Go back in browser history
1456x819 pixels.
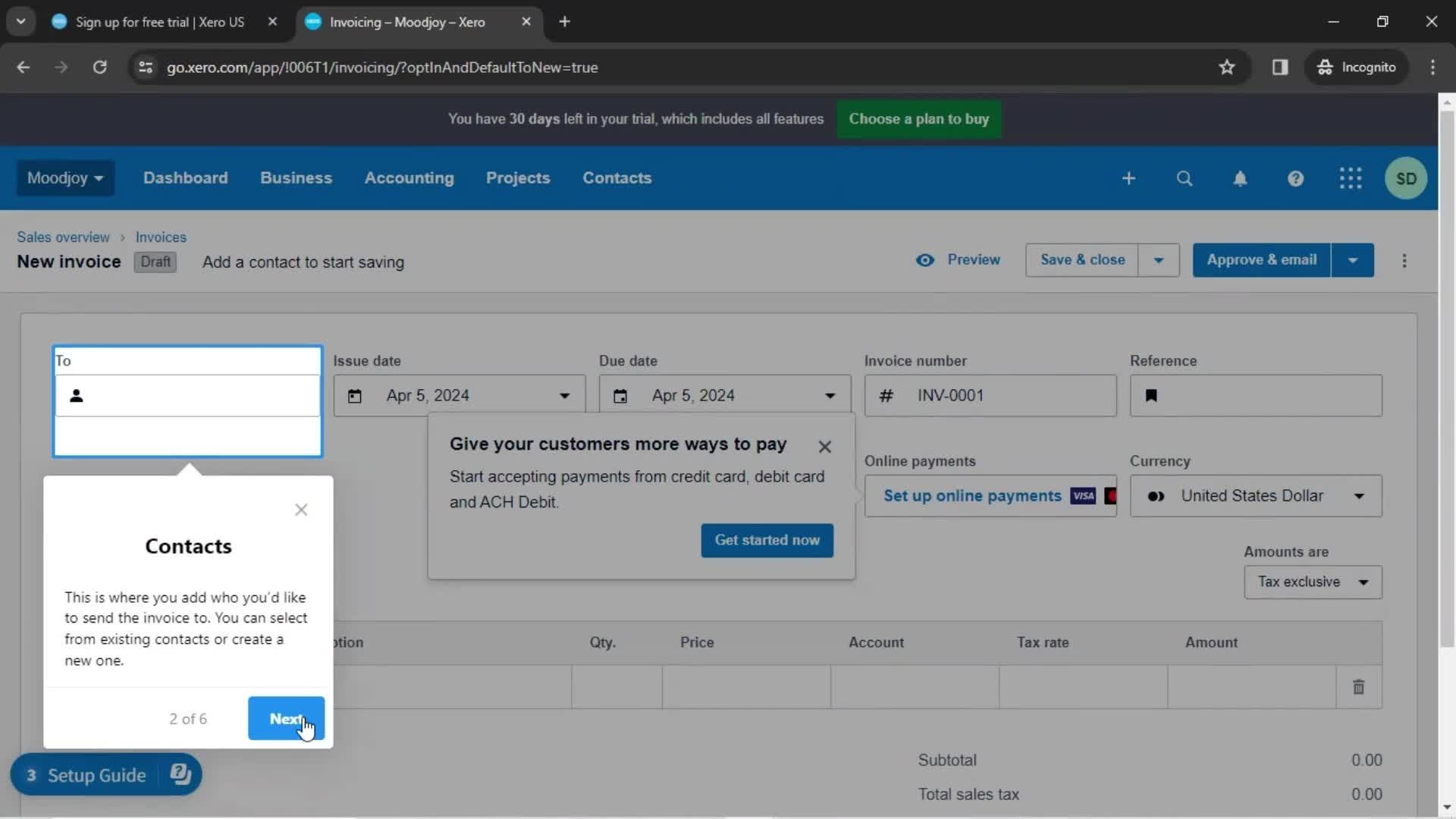point(24,67)
